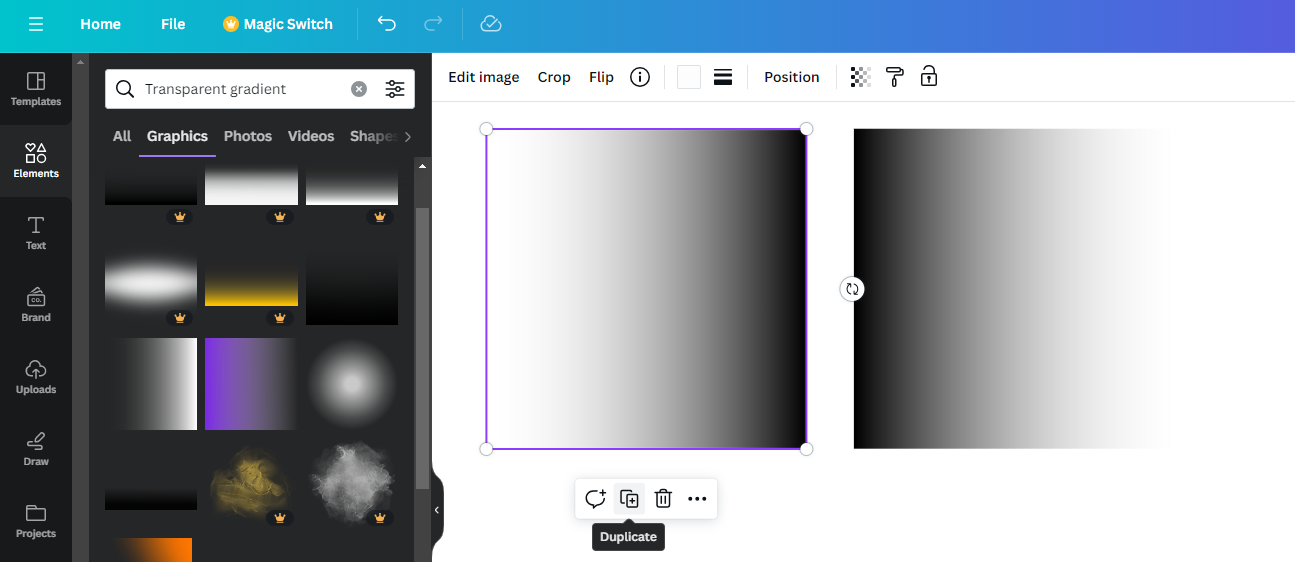Open the Flip options
Screen dimensions: 1295x562
(x=601, y=77)
